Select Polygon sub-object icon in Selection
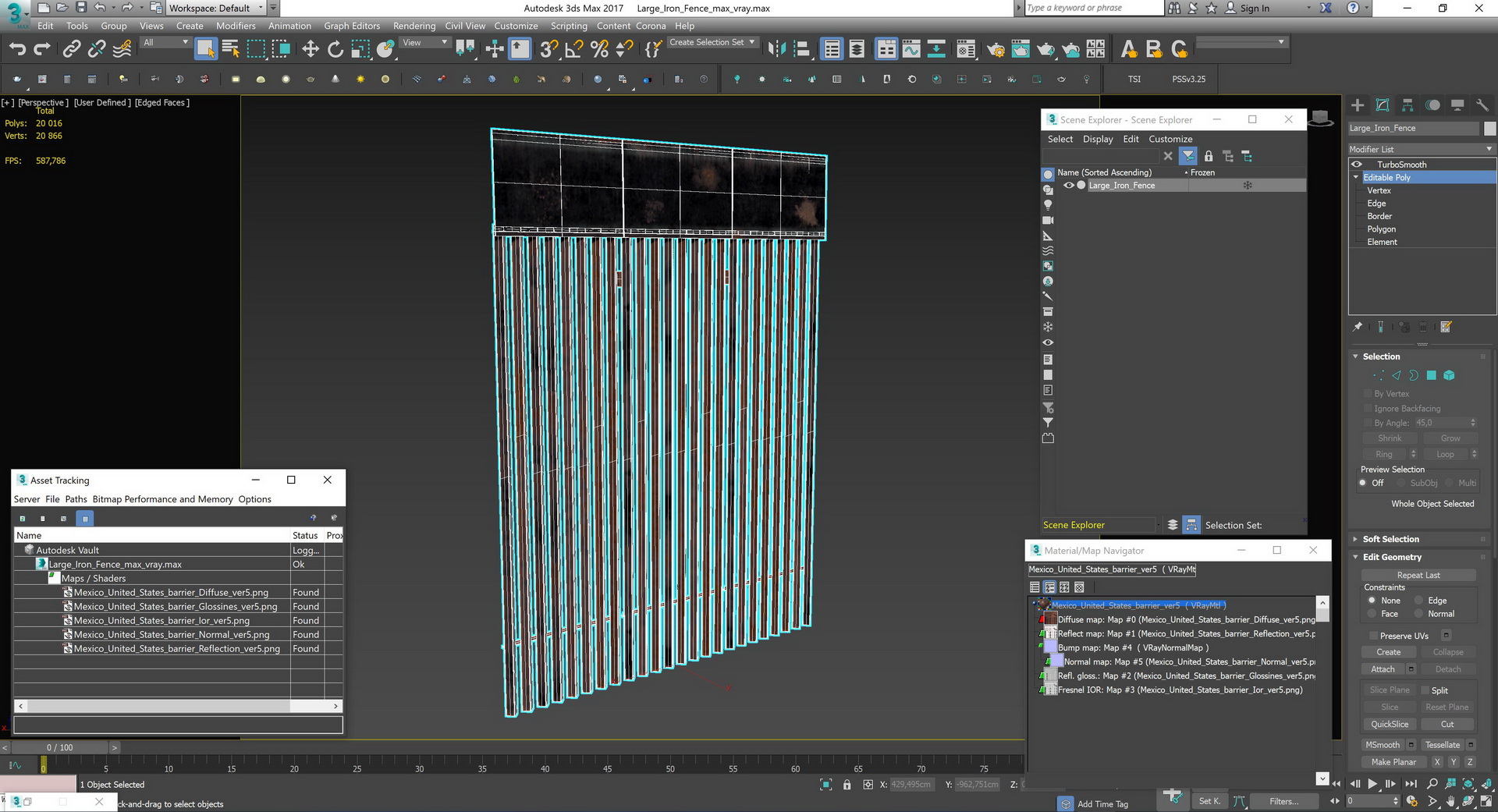Screen dimensions: 1498x812 click(1431, 375)
